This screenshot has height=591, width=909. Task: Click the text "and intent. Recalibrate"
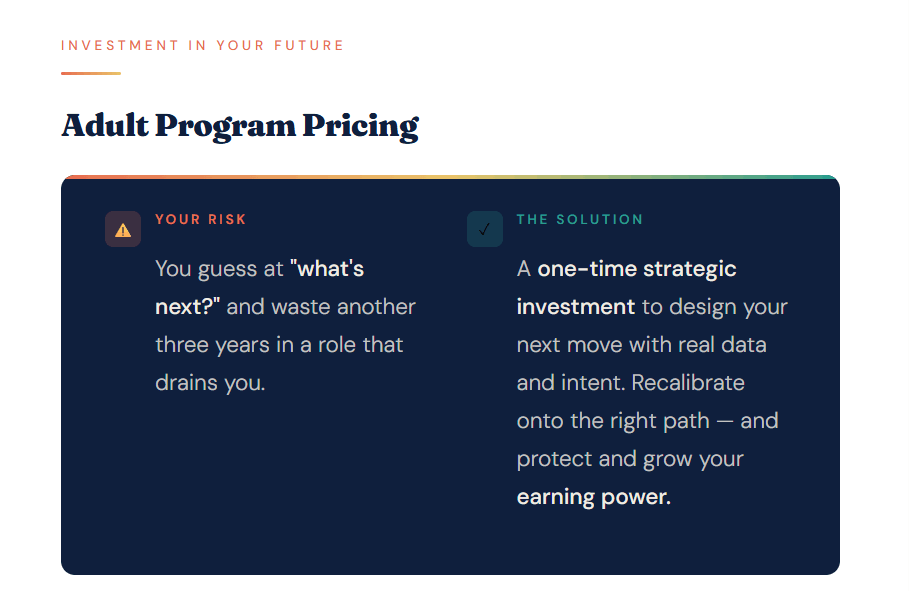coord(630,383)
